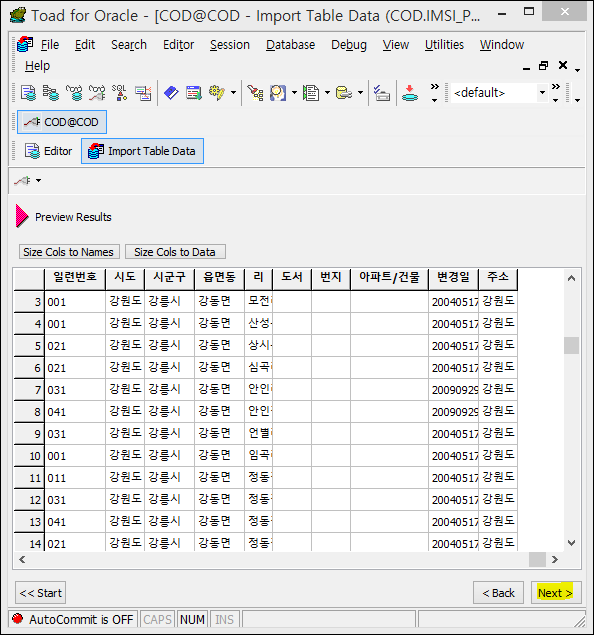
Task: Click the << Start button
Action: coord(40,593)
